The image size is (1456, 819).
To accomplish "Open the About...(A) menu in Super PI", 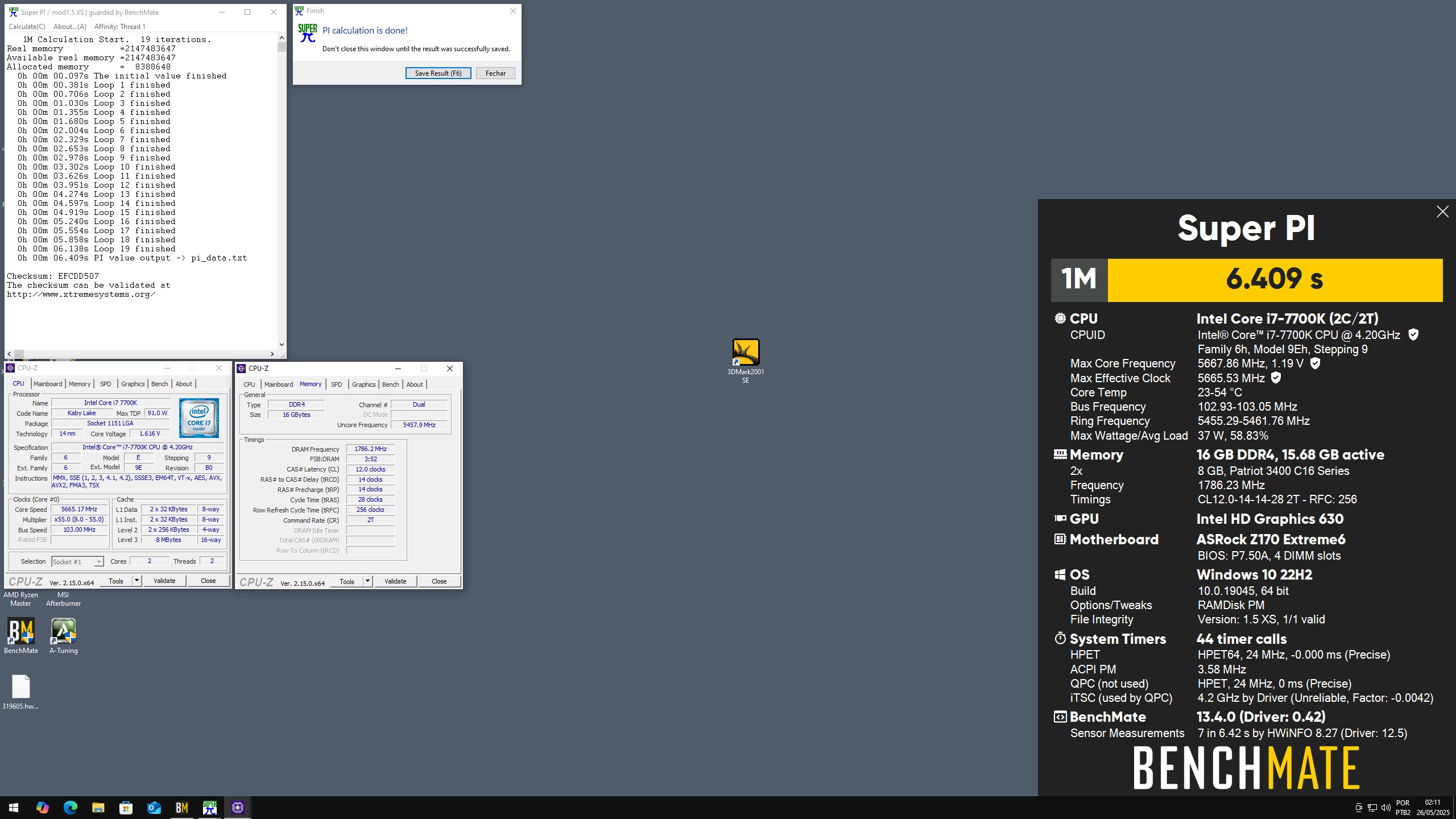I will click(x=69, y=27).
